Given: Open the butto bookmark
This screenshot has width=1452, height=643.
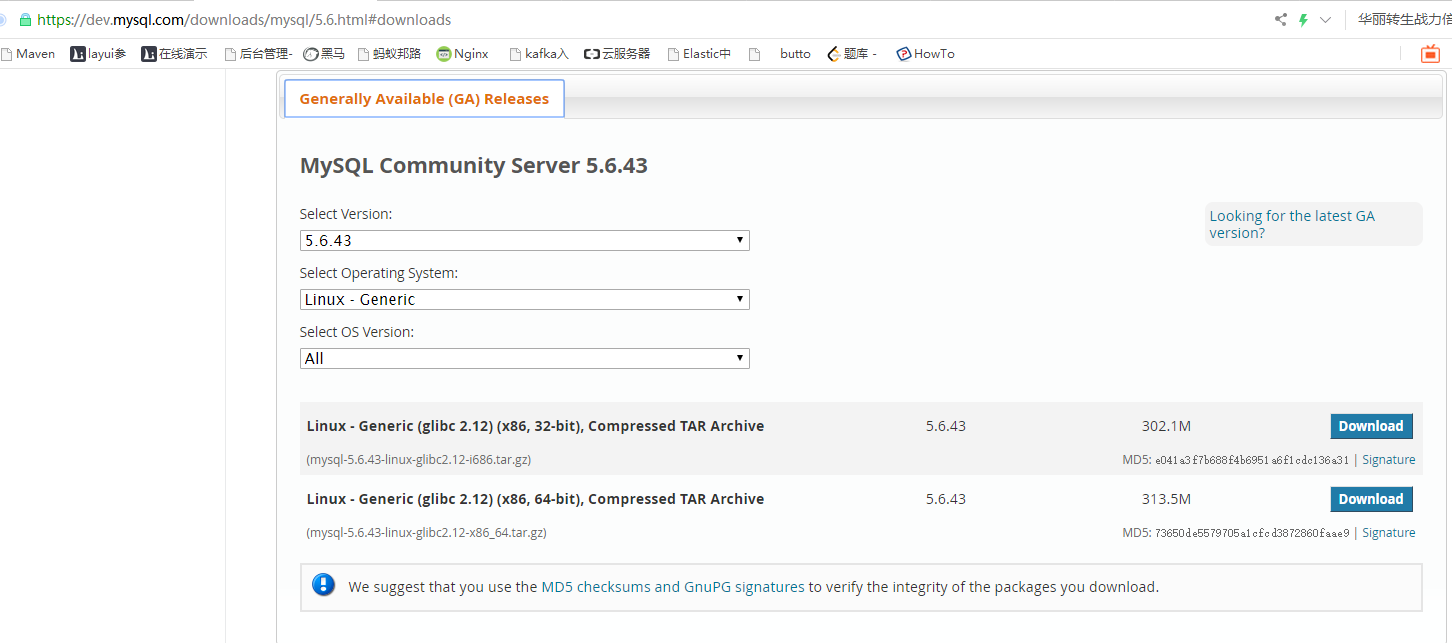Looking at the screenshot, I should 780,54.
